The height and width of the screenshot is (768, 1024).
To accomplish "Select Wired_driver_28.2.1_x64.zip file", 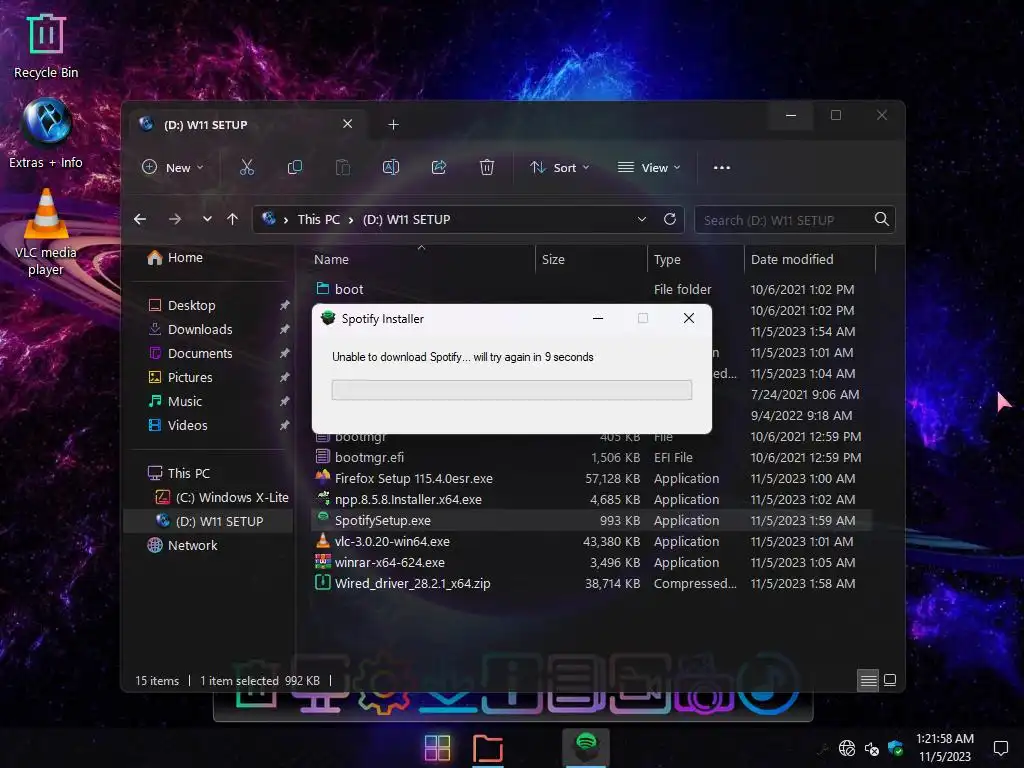I will 591,583.
